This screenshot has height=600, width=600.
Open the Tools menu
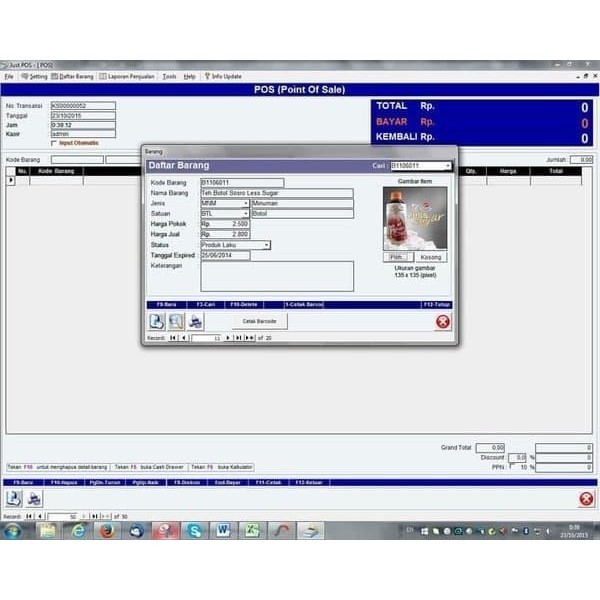169,77
